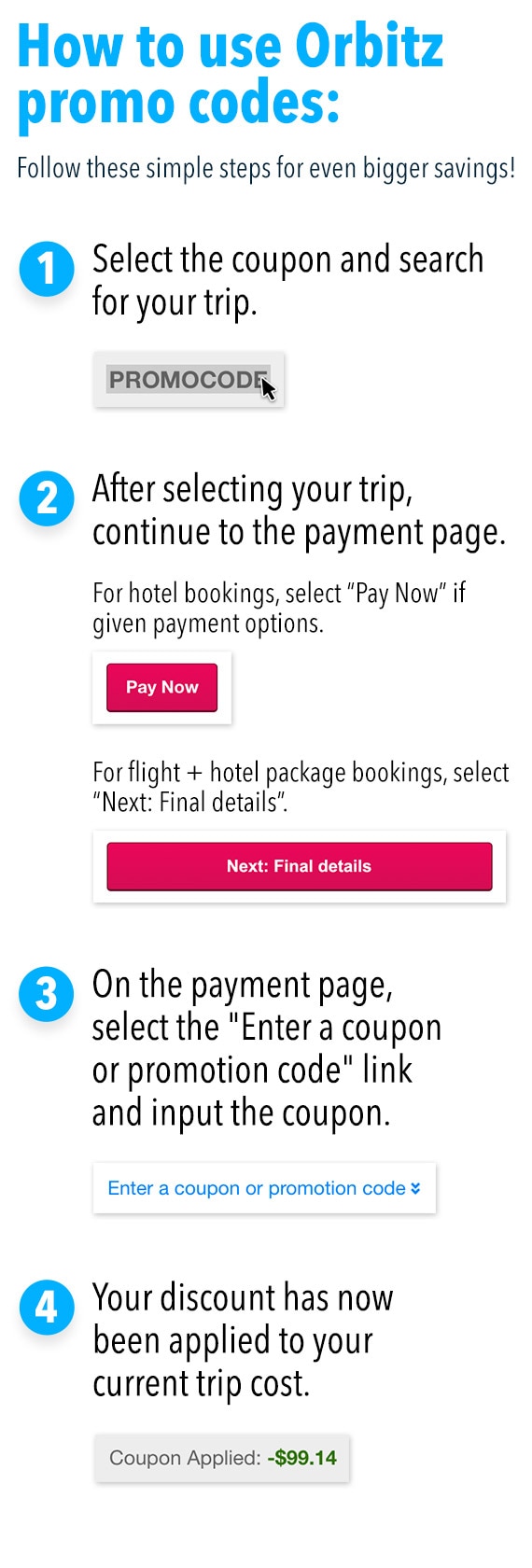This screenshot has height=1568, width=532.
Task: Click the double chevron beside promotion code link
Action: (x=415, y=1188)
